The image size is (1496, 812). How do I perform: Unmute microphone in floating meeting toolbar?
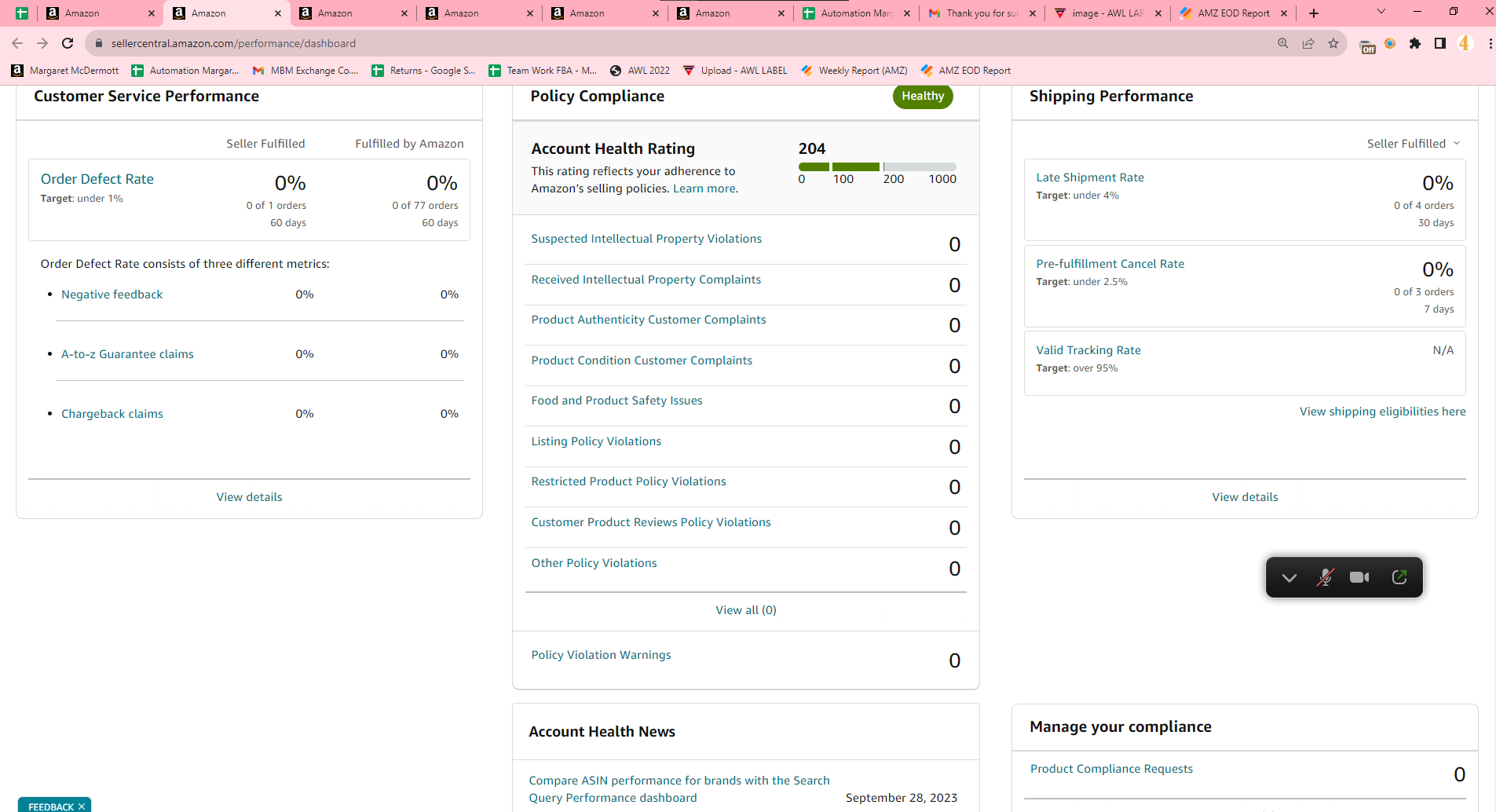pyautogui.click(x=1325, y=577)
